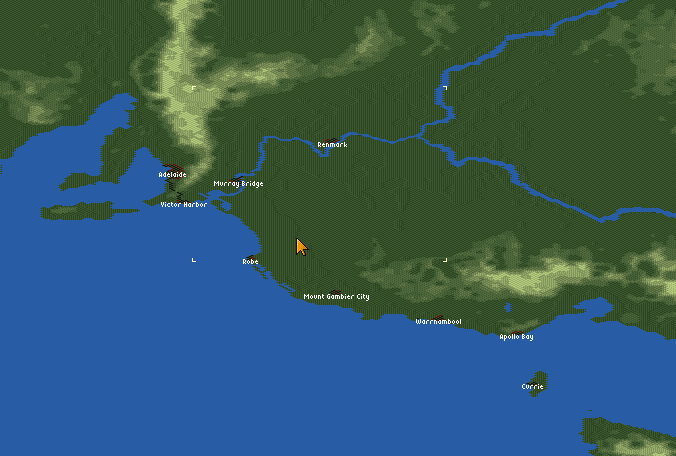Click the bottom-left viewport corner marker in the sea

coord(194,260)
